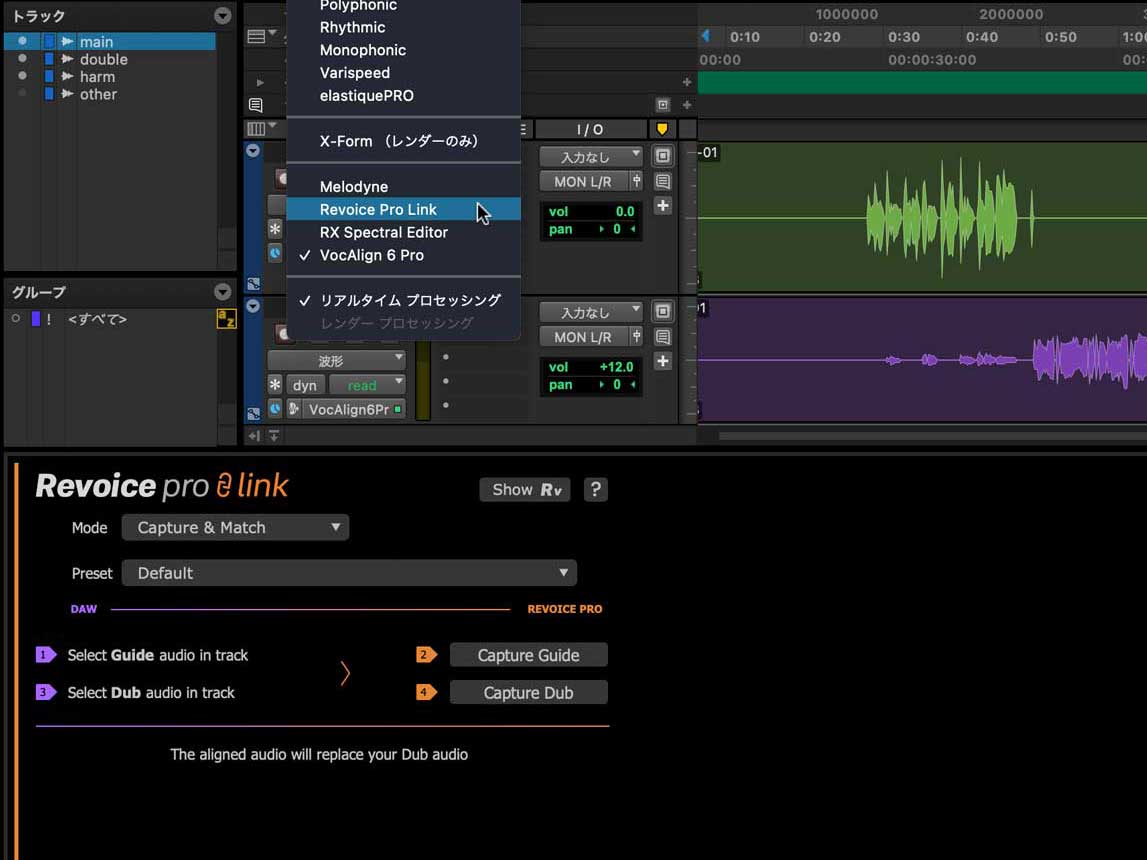The width and height of the screenshot is (1147, 860).
Task: Toggle visibility dot of harm track
Action: click(23, 76)
